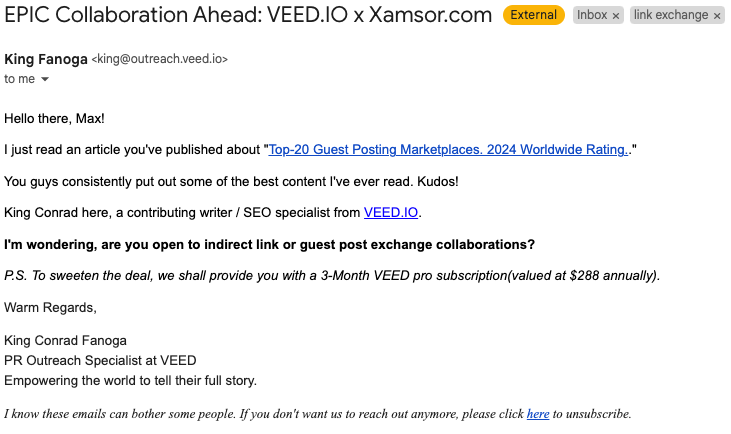Click the "here" unsubscribe link

(537, 414)
